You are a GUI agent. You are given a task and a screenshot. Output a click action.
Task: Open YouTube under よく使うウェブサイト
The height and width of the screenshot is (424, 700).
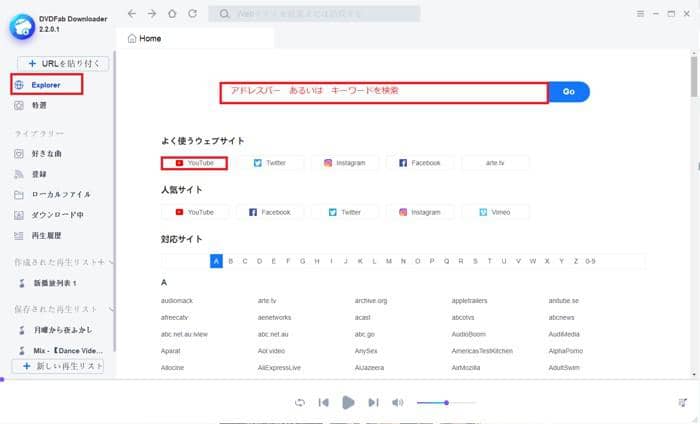click(194, 163)
